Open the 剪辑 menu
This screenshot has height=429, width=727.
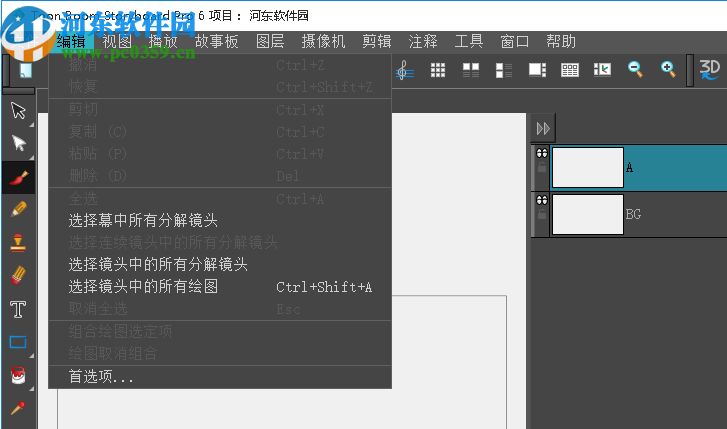point(376,42)
